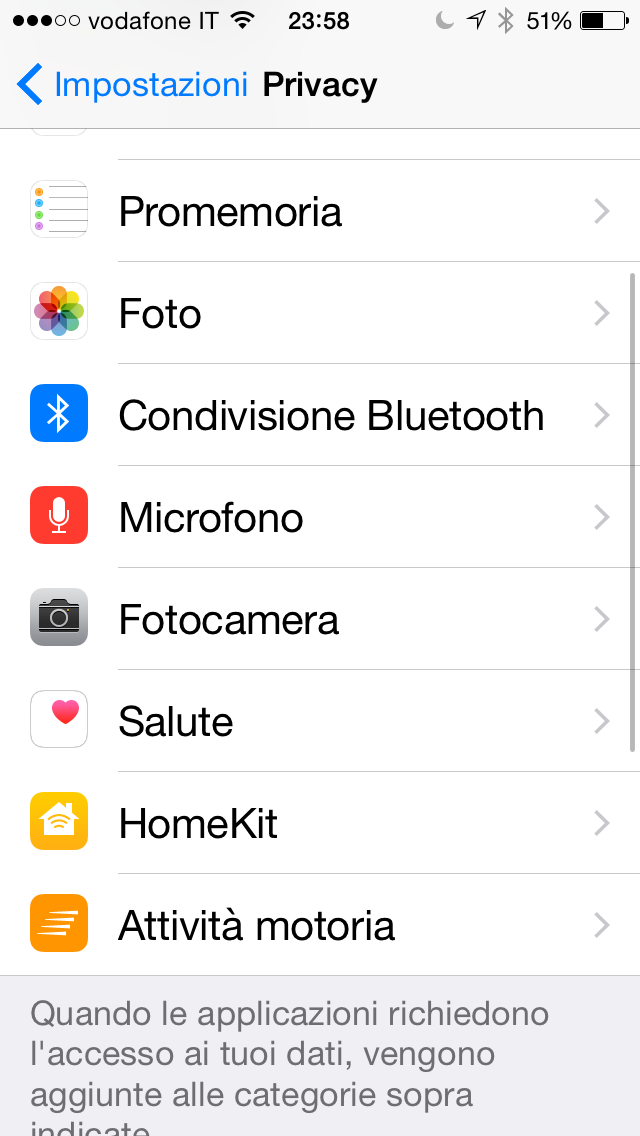Tap the Fotocamera camera icon
This screenshot has height=1136, width=640.
point(59,618)
